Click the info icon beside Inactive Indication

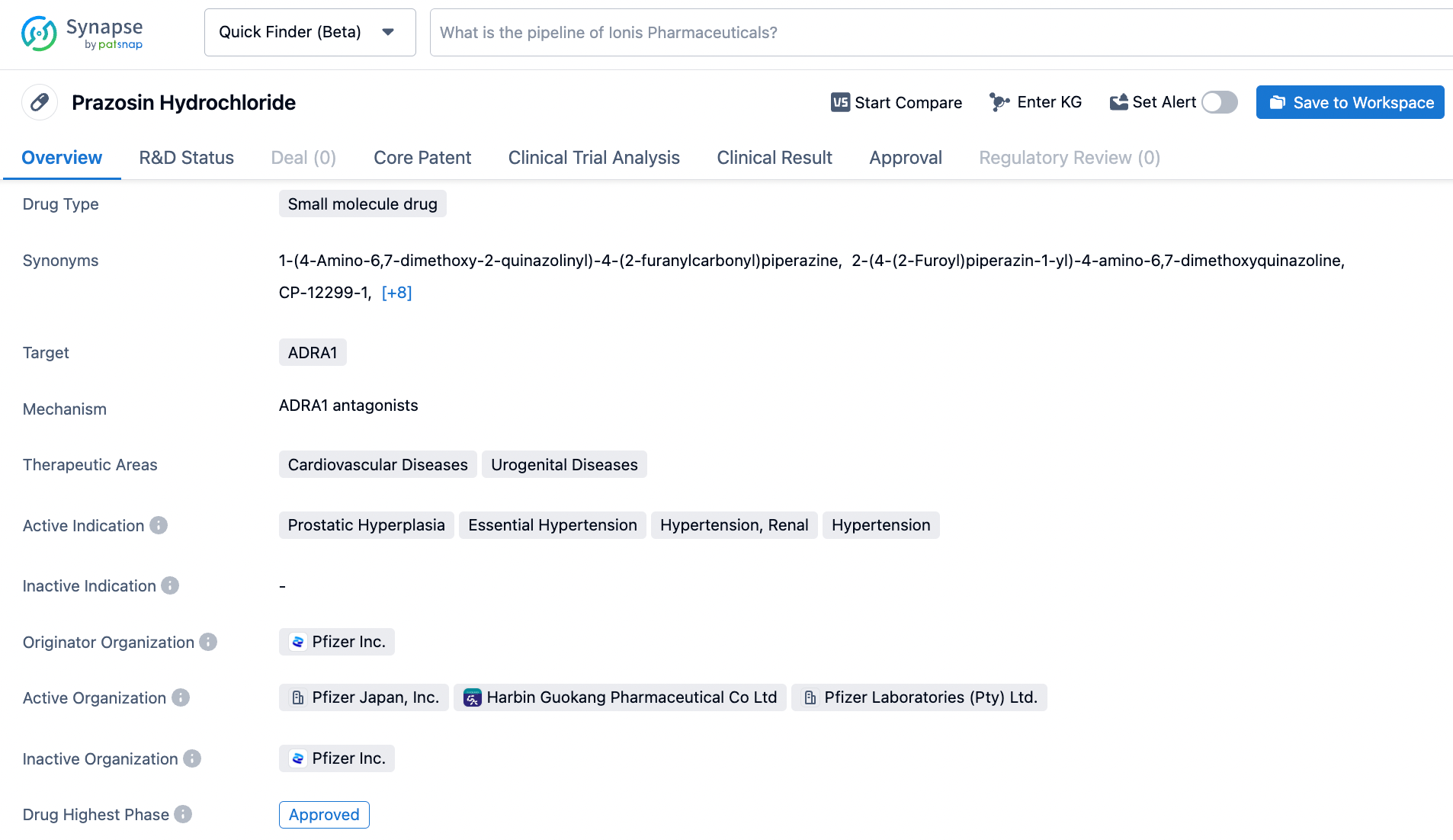click(170, 585)
